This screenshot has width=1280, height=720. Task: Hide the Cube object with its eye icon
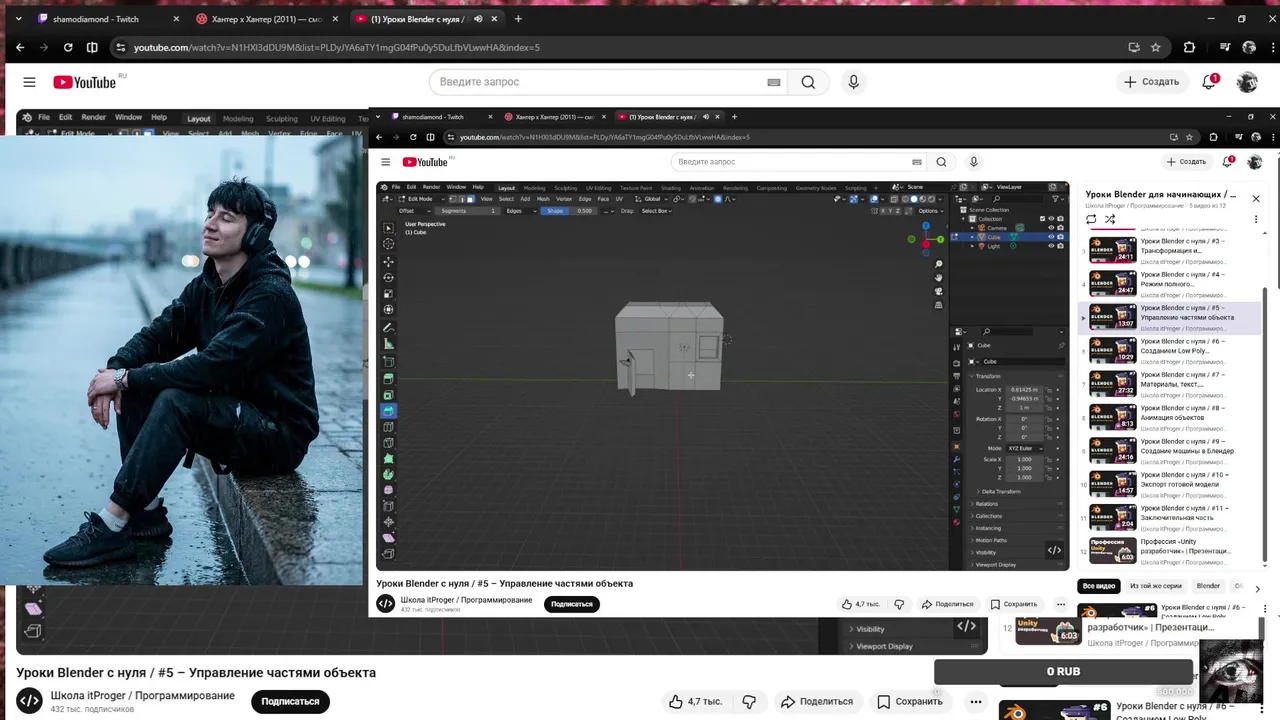(1051, 237)
